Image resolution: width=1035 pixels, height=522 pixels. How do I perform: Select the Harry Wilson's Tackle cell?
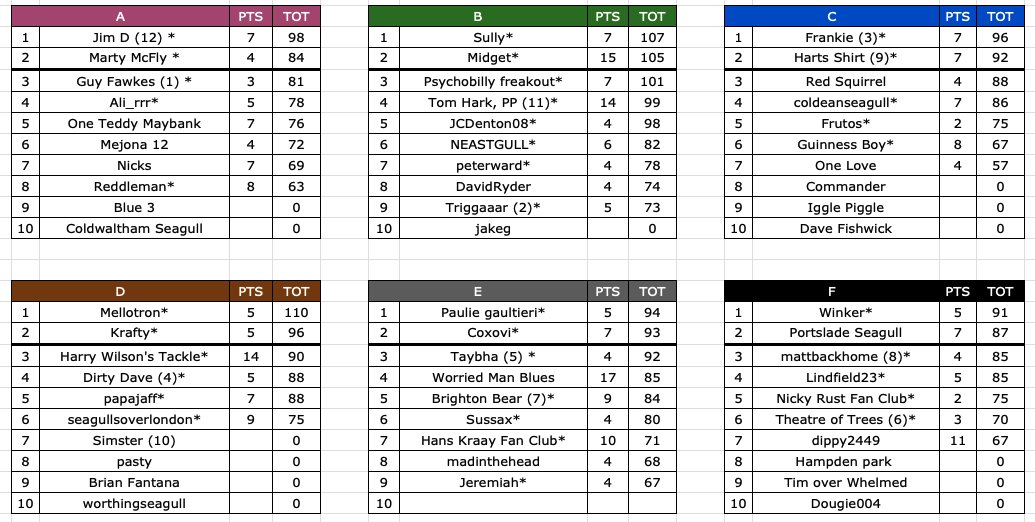(x=135, y=356)
